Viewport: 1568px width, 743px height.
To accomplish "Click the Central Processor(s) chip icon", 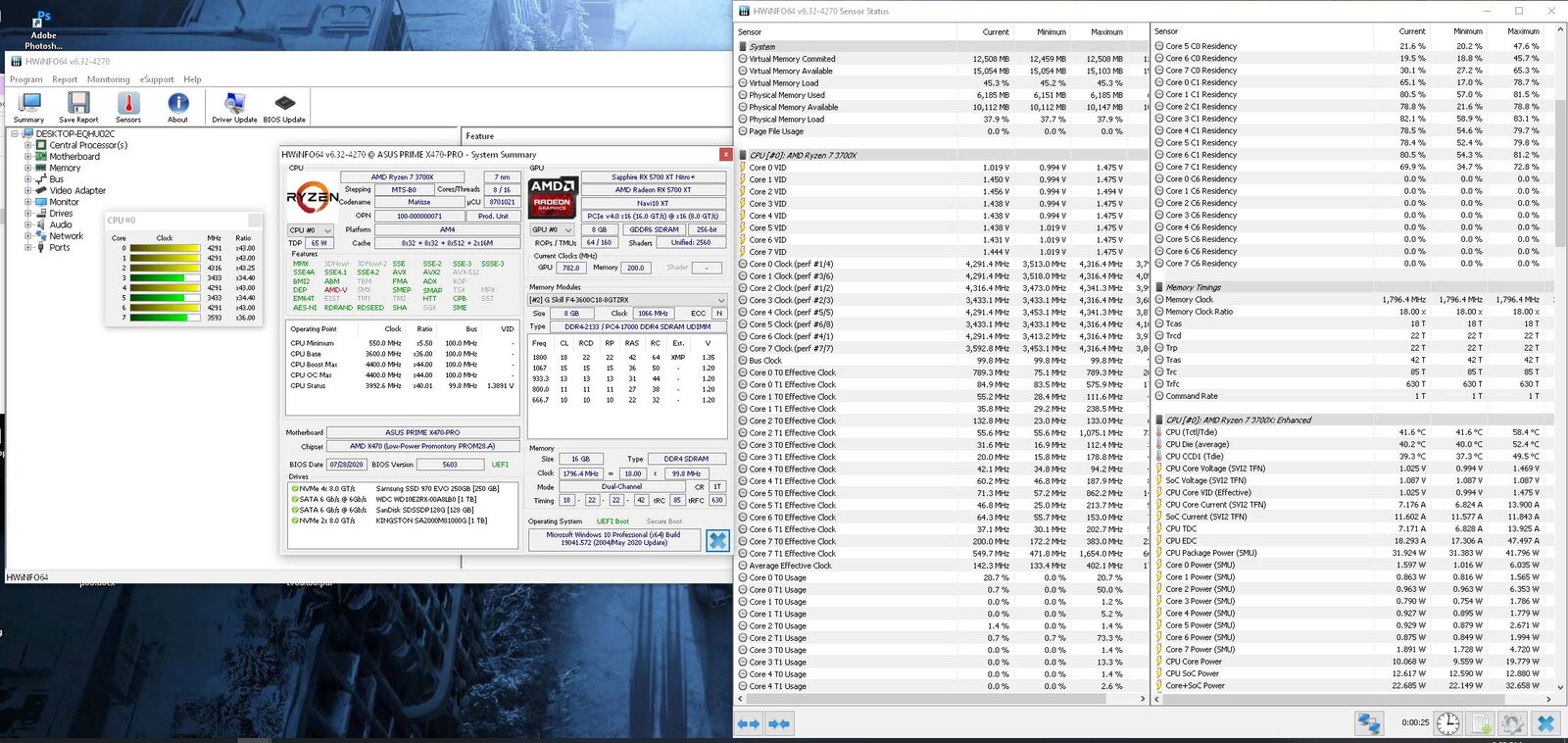I will tap(41, 145).
